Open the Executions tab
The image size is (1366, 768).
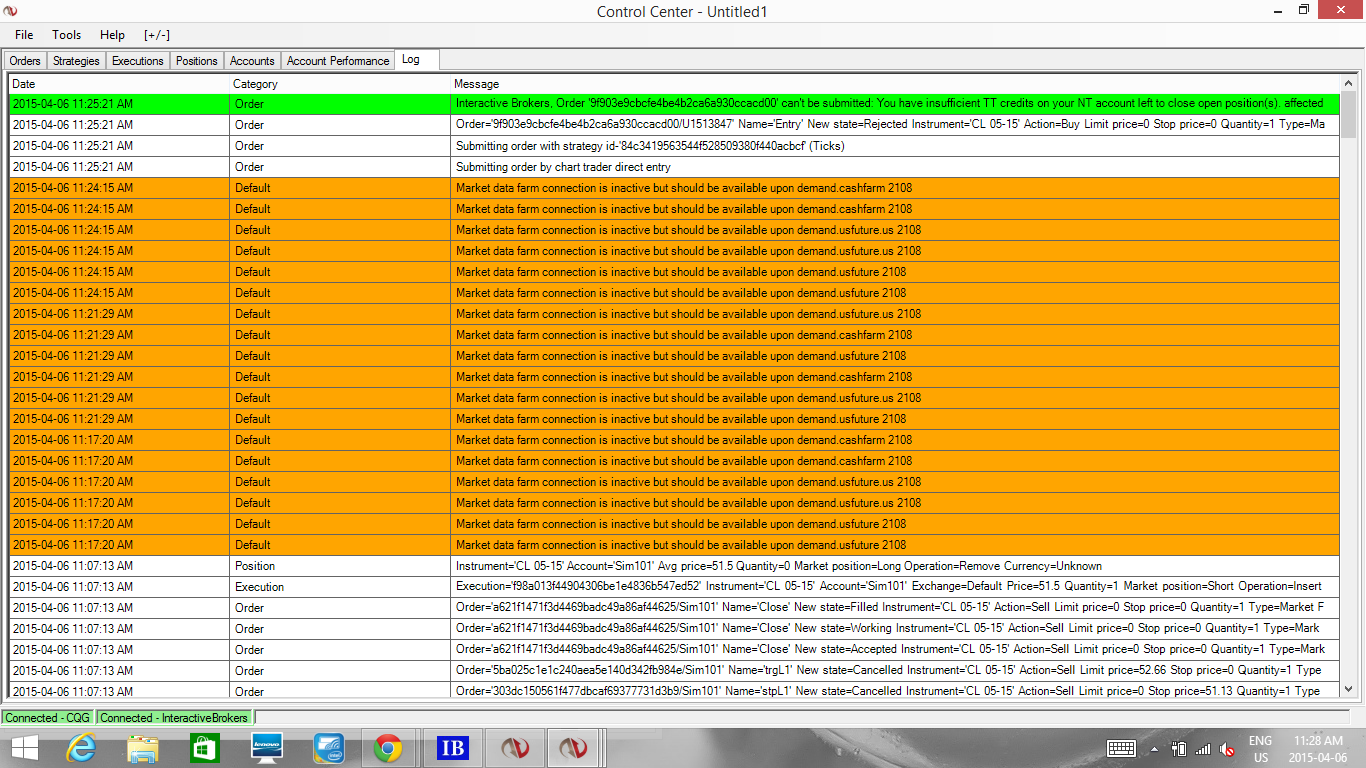pos(138,61)
